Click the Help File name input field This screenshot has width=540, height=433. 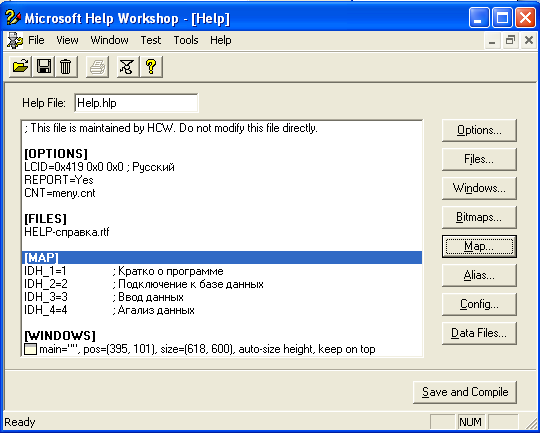(x=136, y=103)
